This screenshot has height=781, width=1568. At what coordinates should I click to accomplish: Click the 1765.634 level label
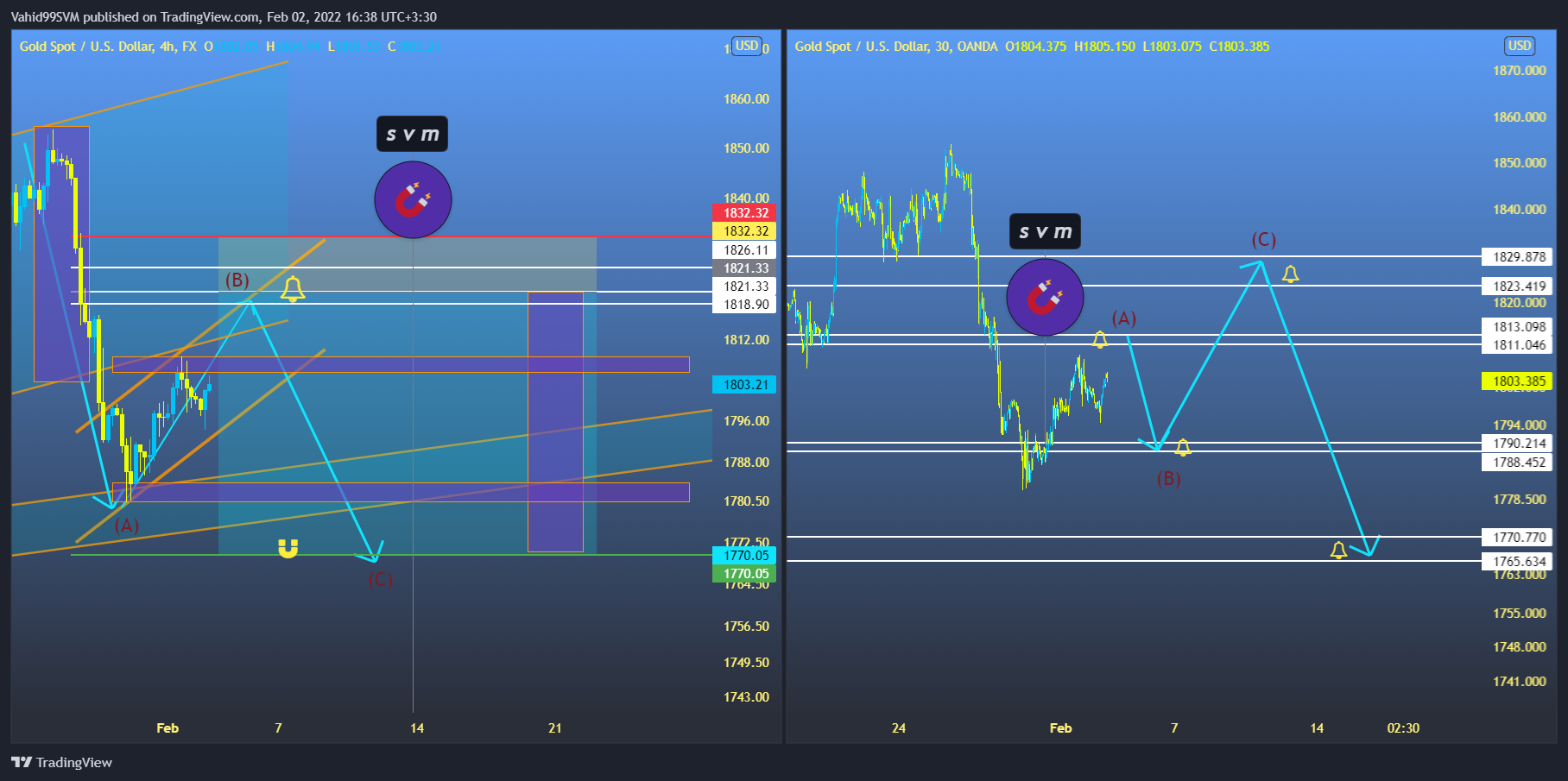click(1517, 562)
